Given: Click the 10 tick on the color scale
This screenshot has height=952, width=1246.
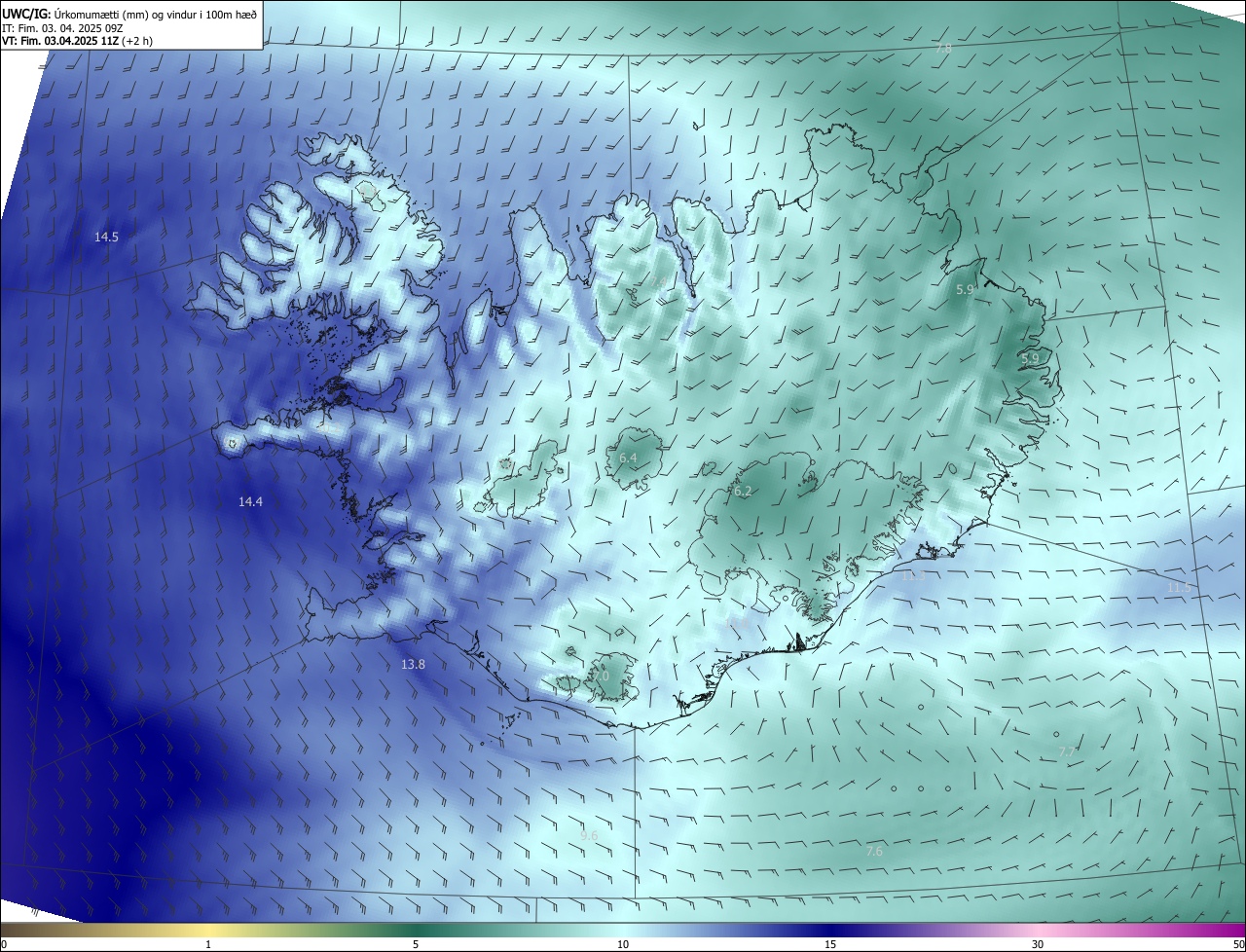Looking at the screenshot, I should [623, 944].
